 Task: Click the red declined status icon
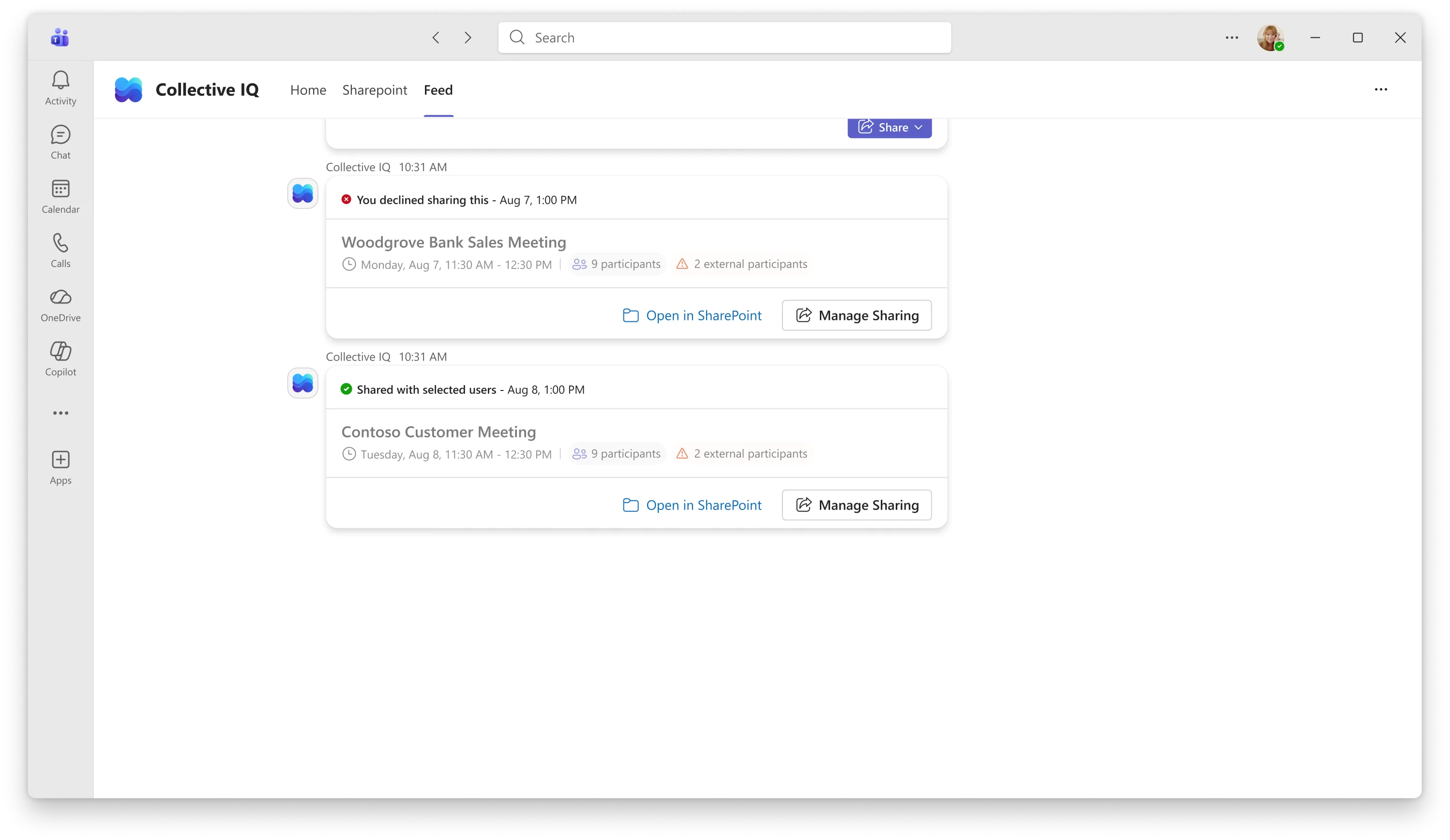[346, 199]
